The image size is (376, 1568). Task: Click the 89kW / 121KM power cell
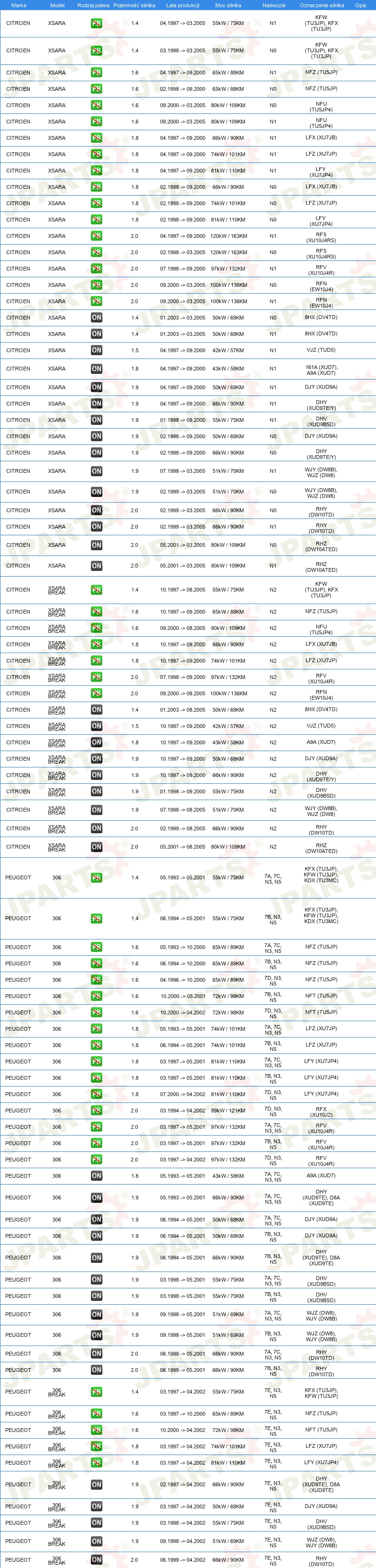pyautogui.click(x=228, y=1111)
